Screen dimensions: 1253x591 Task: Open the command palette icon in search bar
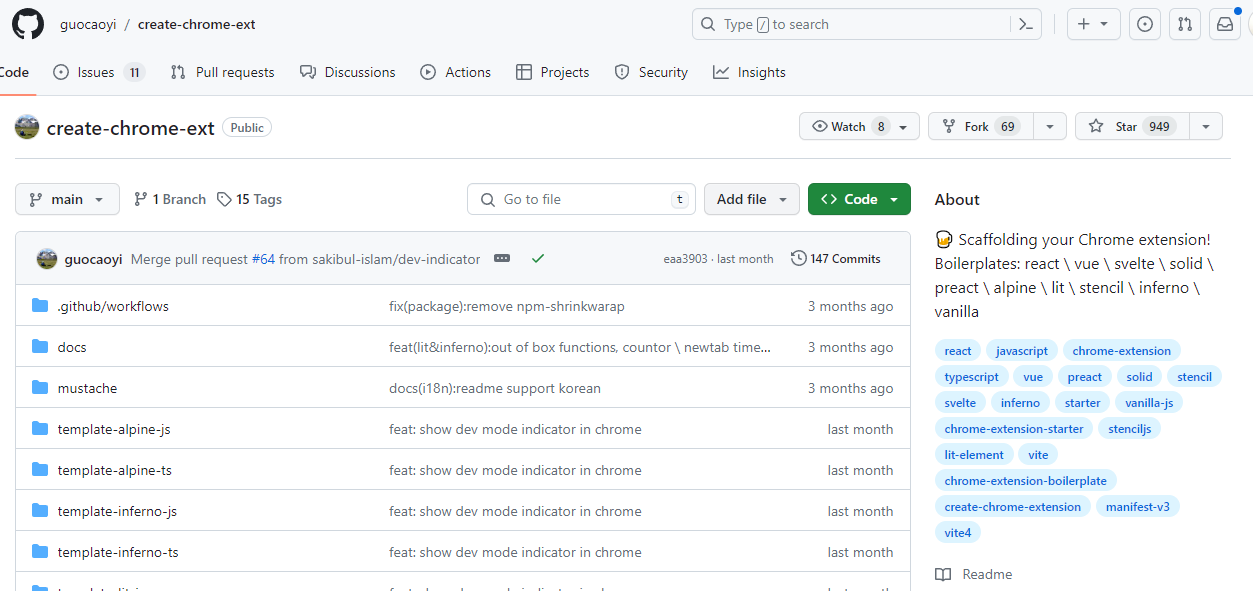click(1025, 24)
